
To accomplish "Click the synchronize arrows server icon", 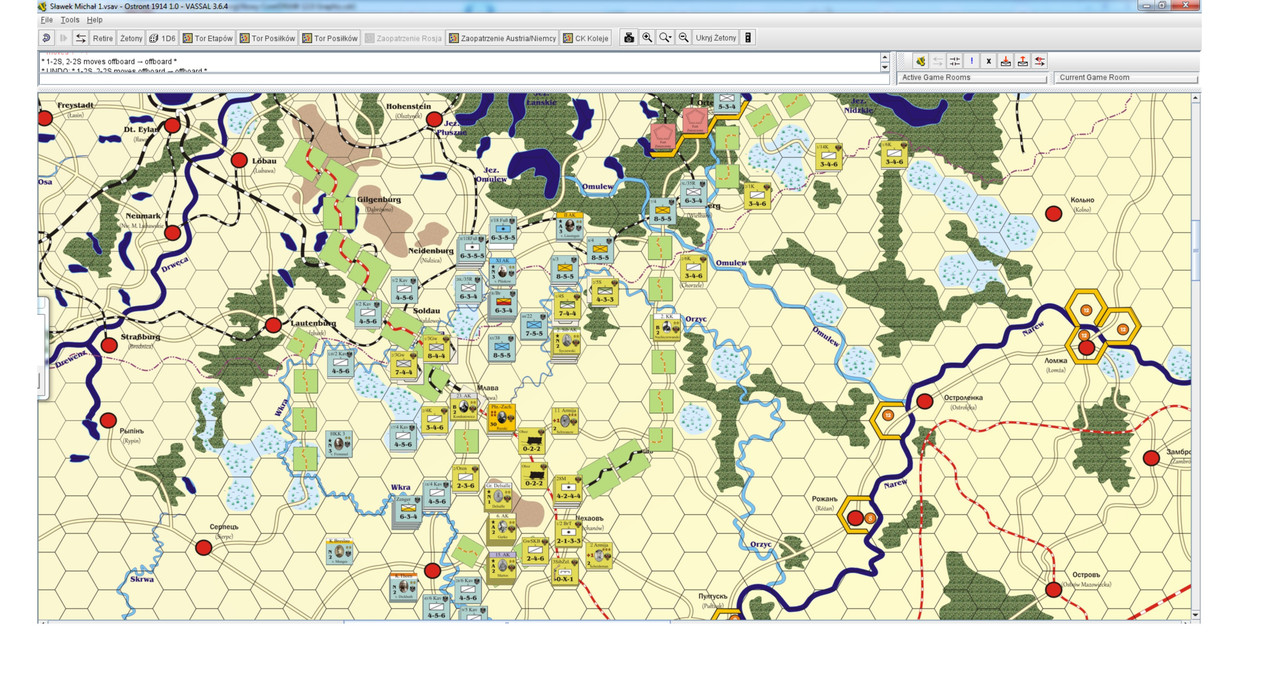I will [954, 61].
